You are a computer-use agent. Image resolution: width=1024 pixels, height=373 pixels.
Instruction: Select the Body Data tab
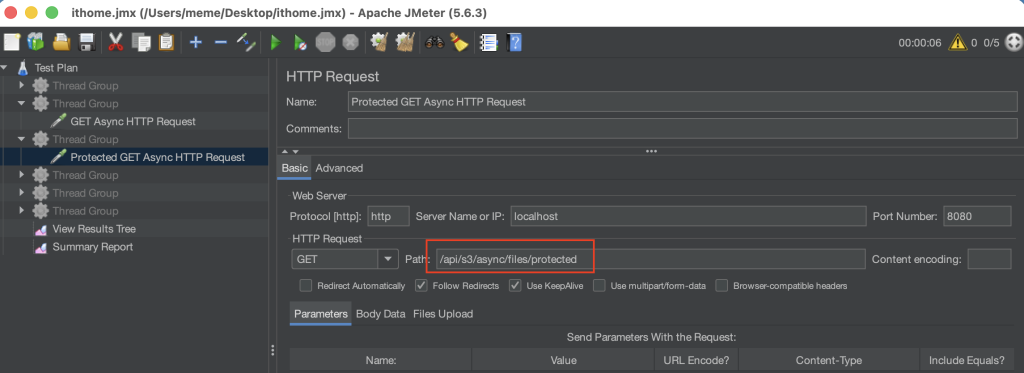(381, 314)
